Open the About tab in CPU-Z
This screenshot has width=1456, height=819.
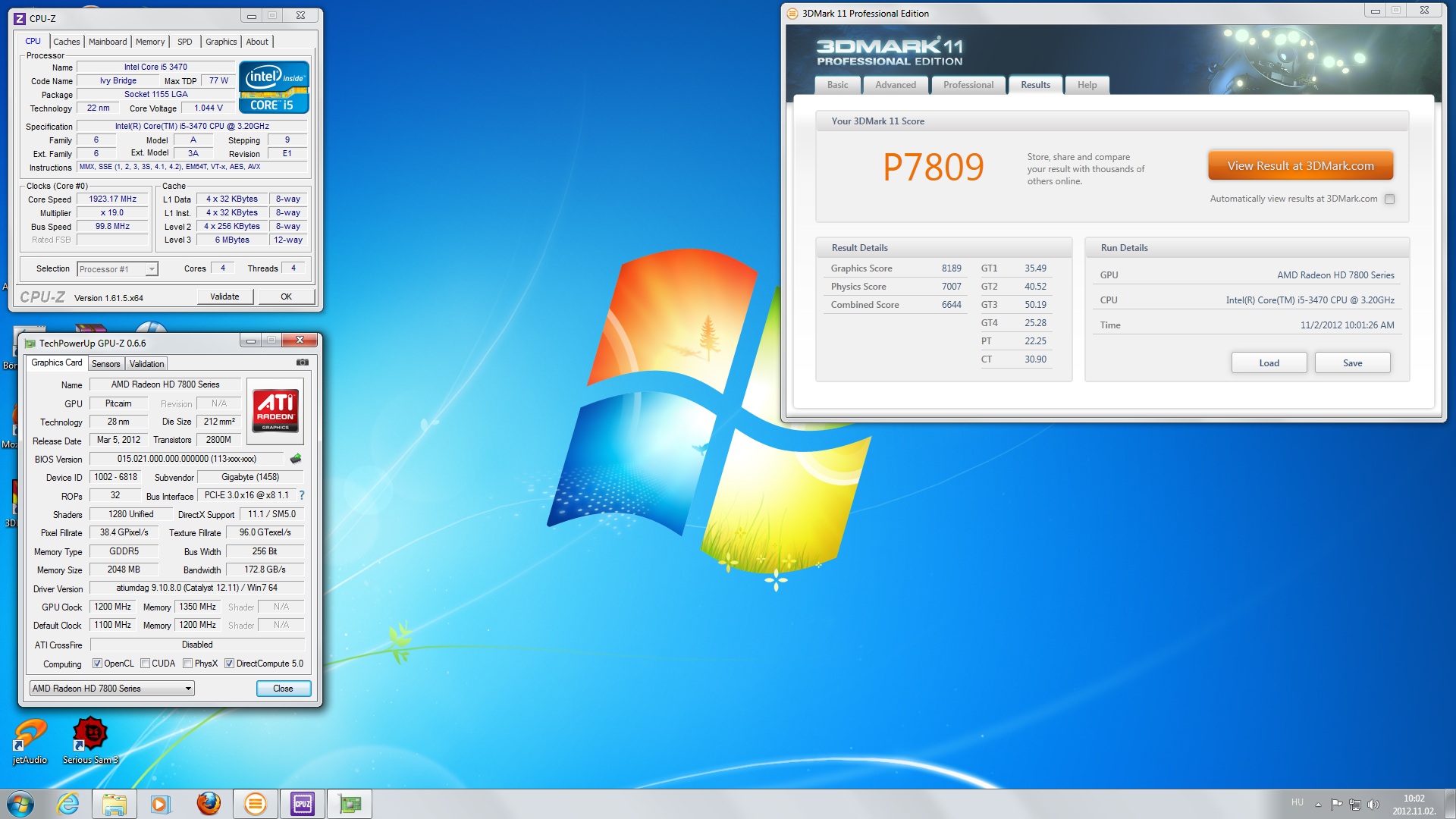point(257,42)
